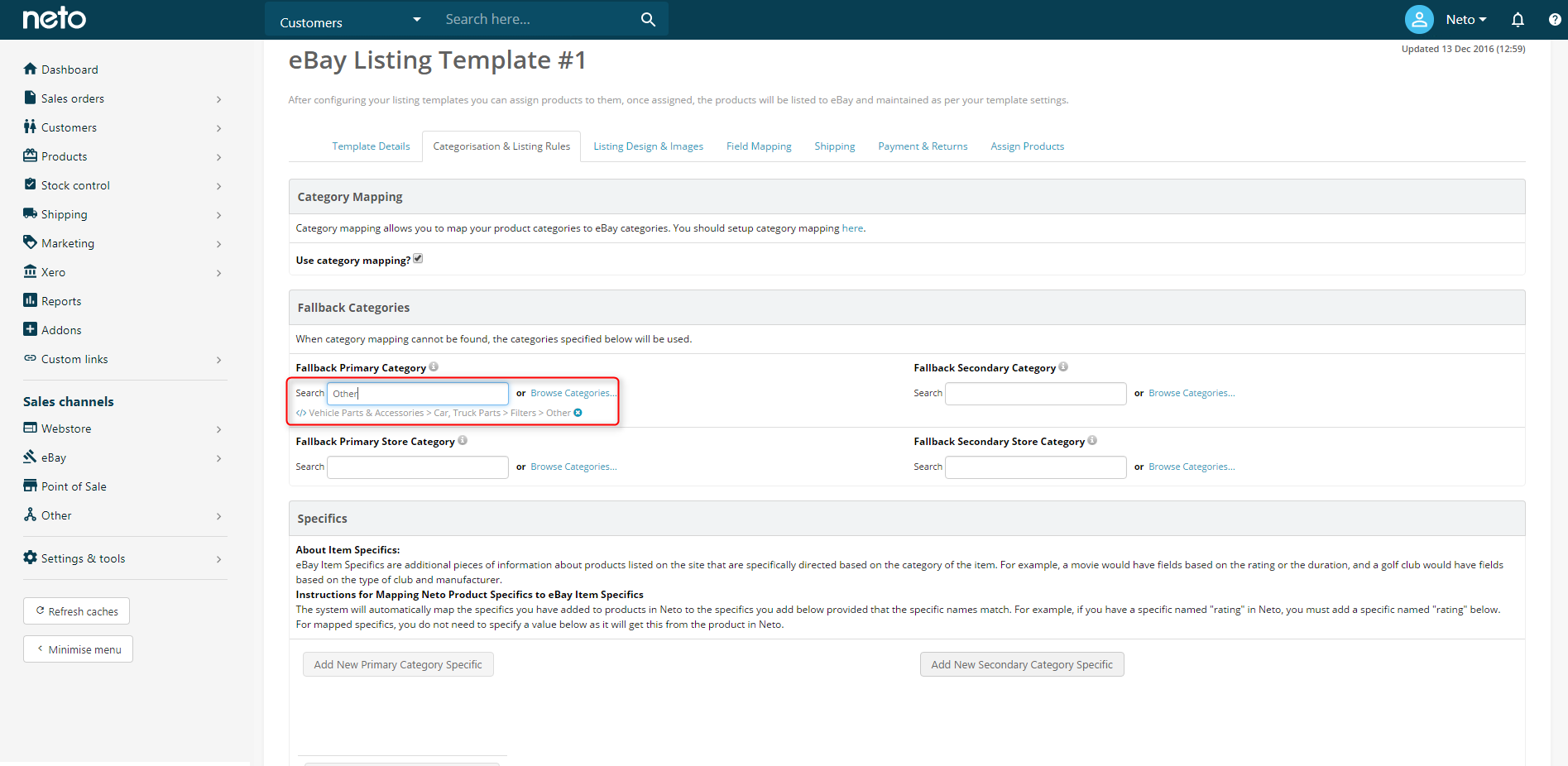Viewport: 1568px width, 766px height.
Task: Click the Shipping truck icon in sidebar
Action: [30, 213]
